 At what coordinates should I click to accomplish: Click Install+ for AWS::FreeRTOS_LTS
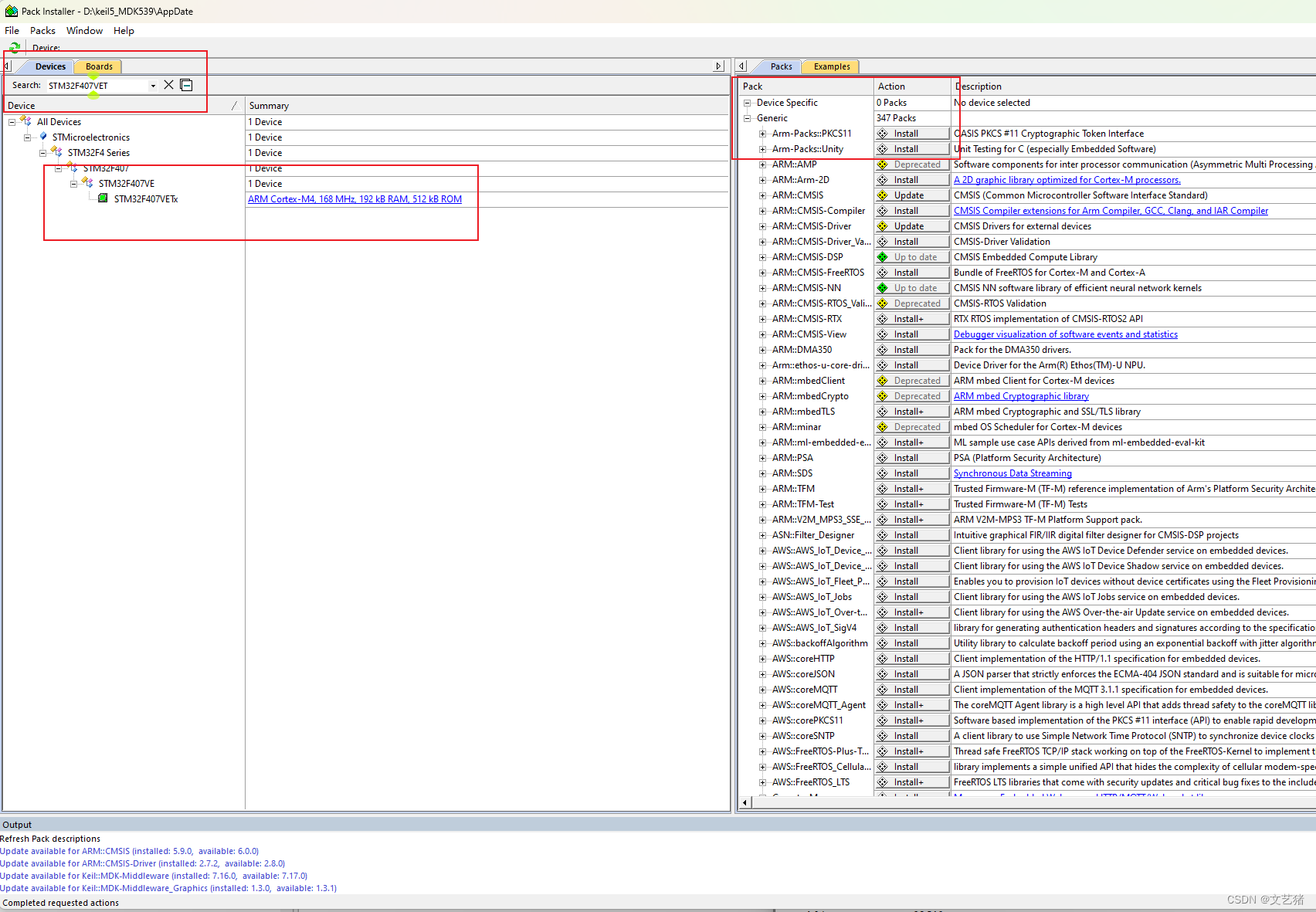(x=911, y=782)
